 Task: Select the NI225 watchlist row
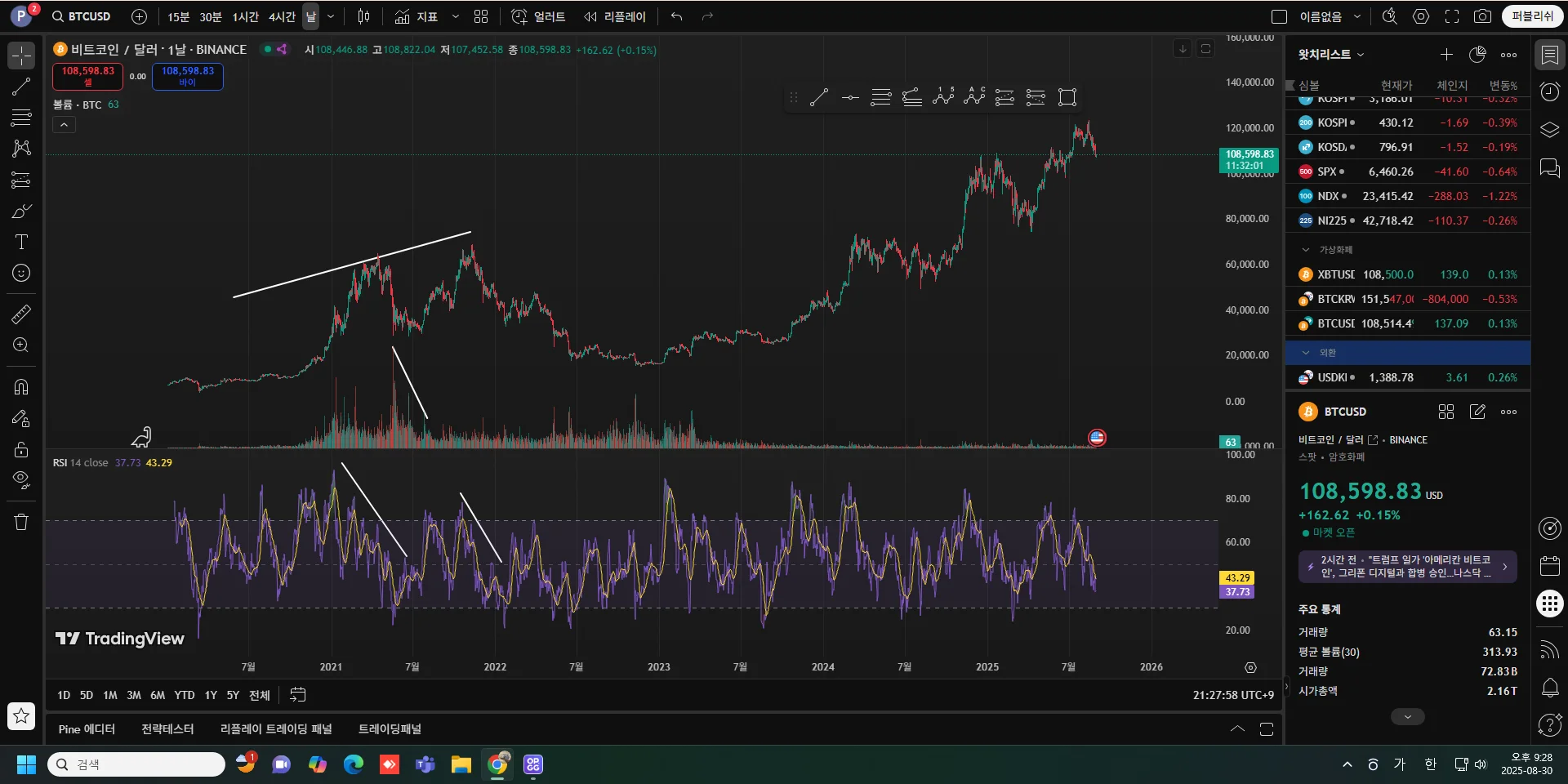pyautogui.click(x=1408, y=220)
